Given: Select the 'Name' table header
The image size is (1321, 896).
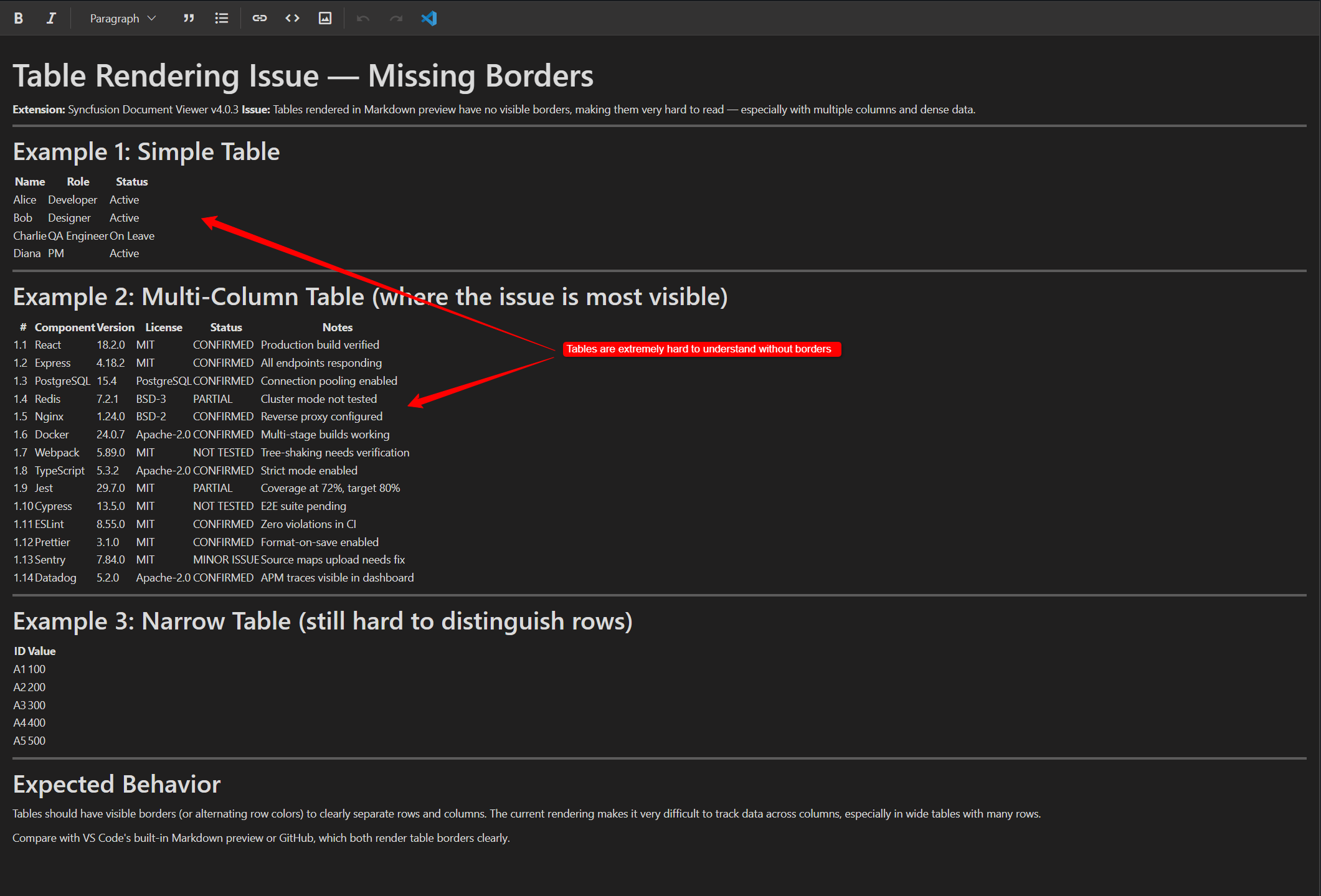Looking at the screenshot, I should tap(30, 182).
